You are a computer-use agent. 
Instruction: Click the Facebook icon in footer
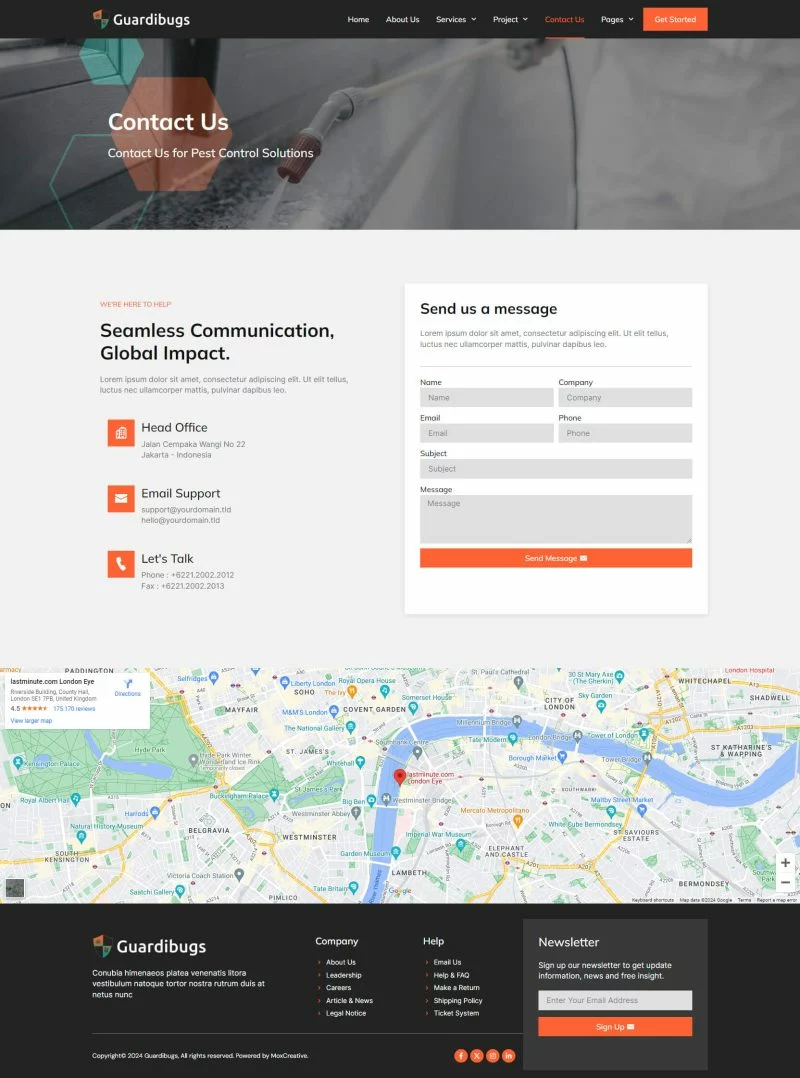[x=461, y=1055]
